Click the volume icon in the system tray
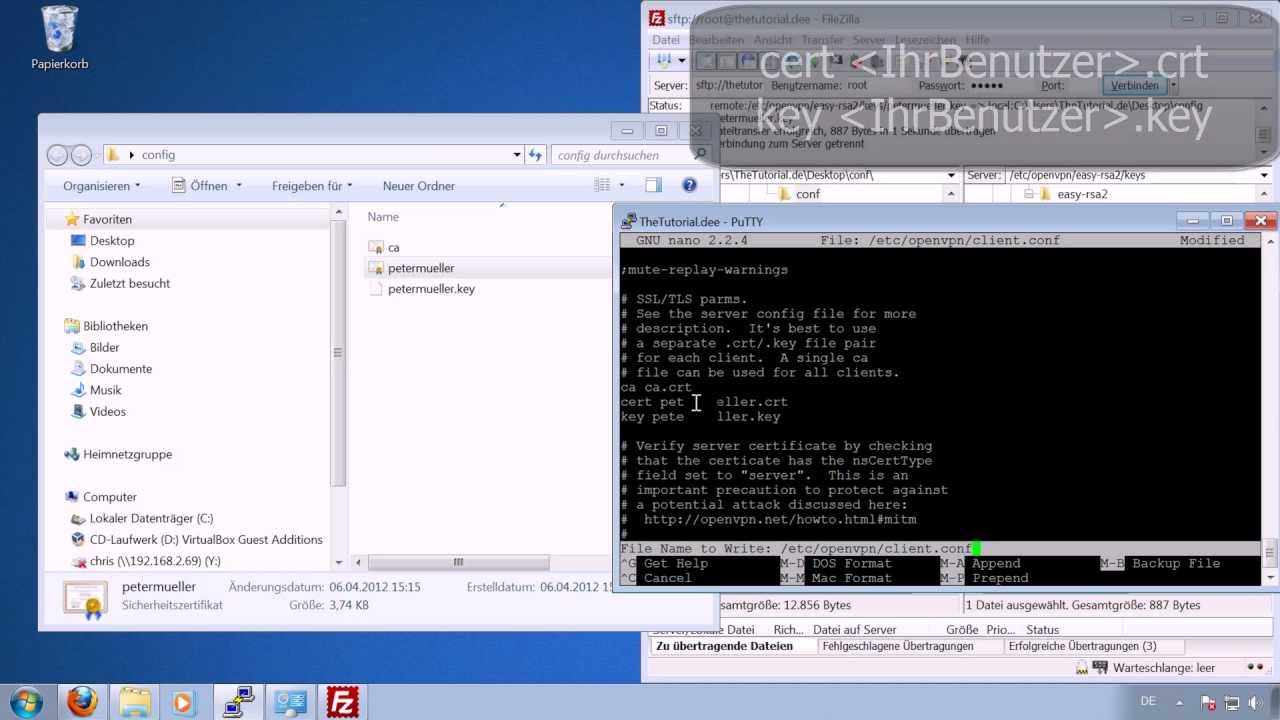 [1255, 703]
